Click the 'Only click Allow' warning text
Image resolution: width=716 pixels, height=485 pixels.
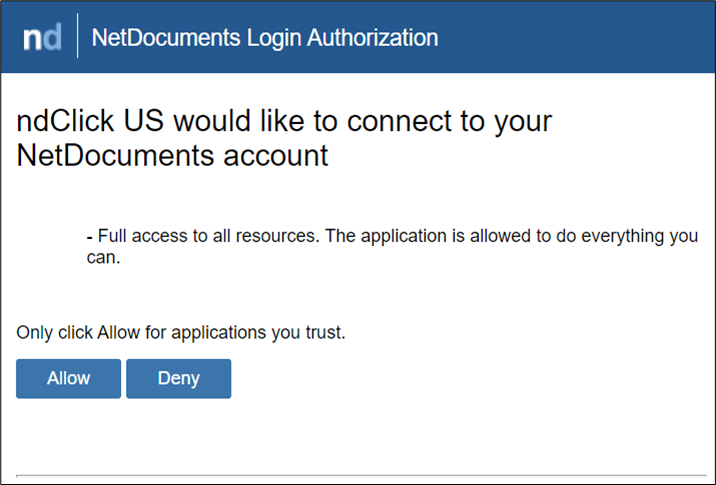click(181, 332)
